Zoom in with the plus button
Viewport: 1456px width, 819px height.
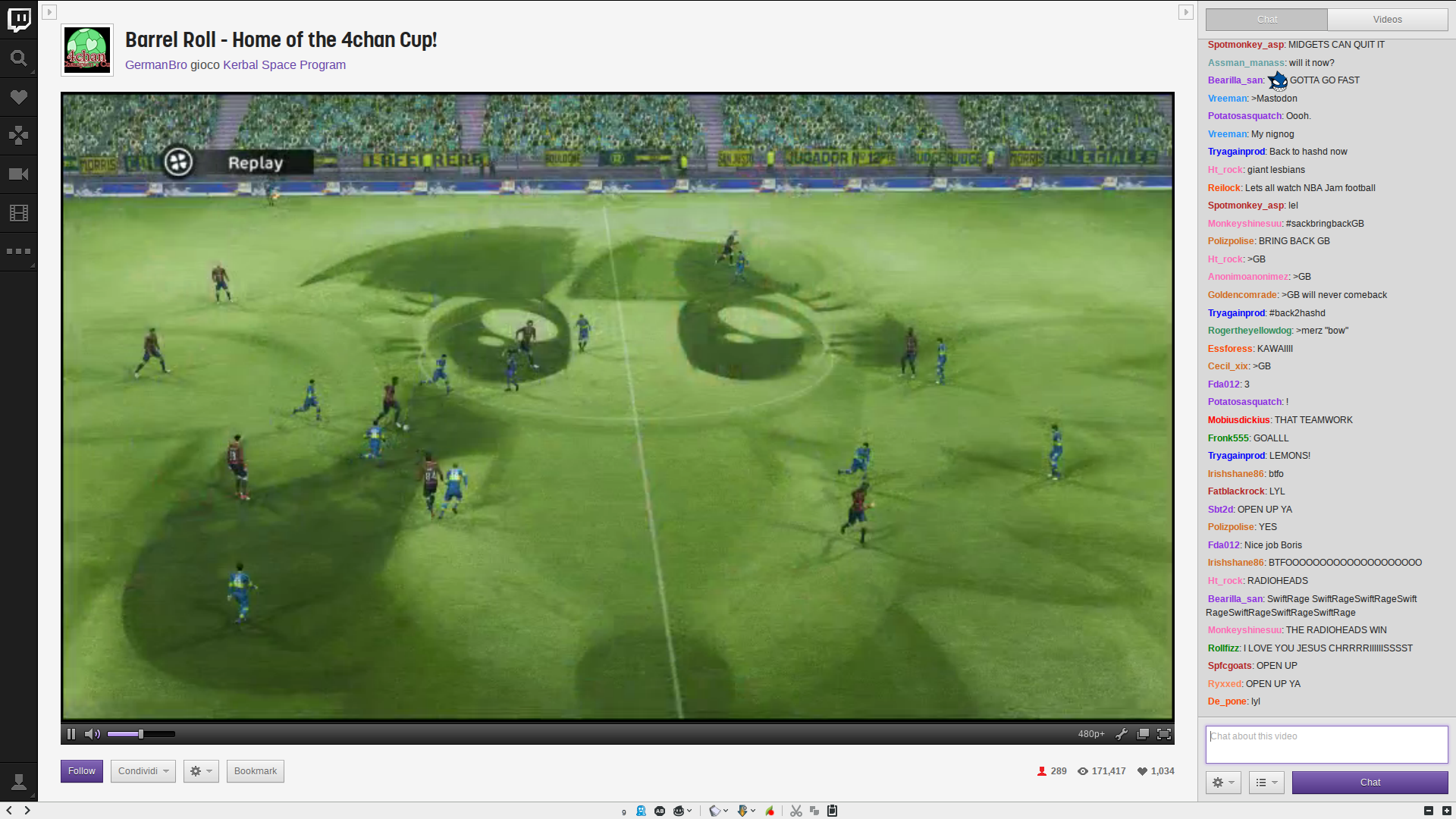[x=1447, y=811]
